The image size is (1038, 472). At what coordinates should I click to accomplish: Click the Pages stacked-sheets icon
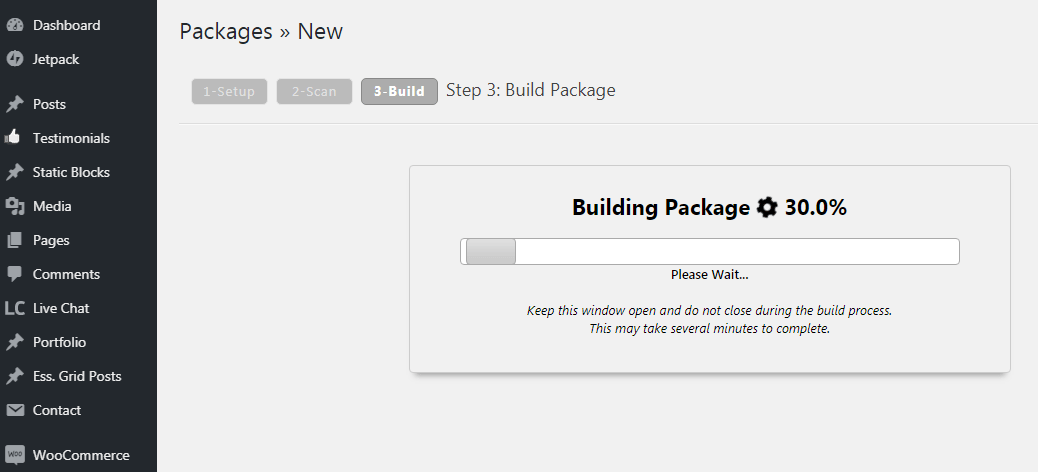point(15,240)
